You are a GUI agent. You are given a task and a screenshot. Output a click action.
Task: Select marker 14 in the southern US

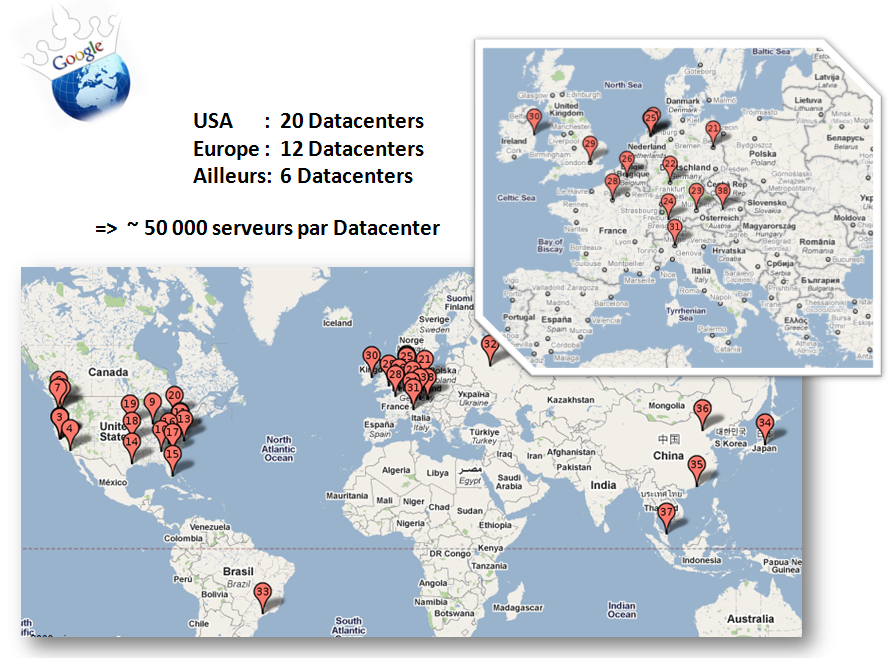coord(132,443)
